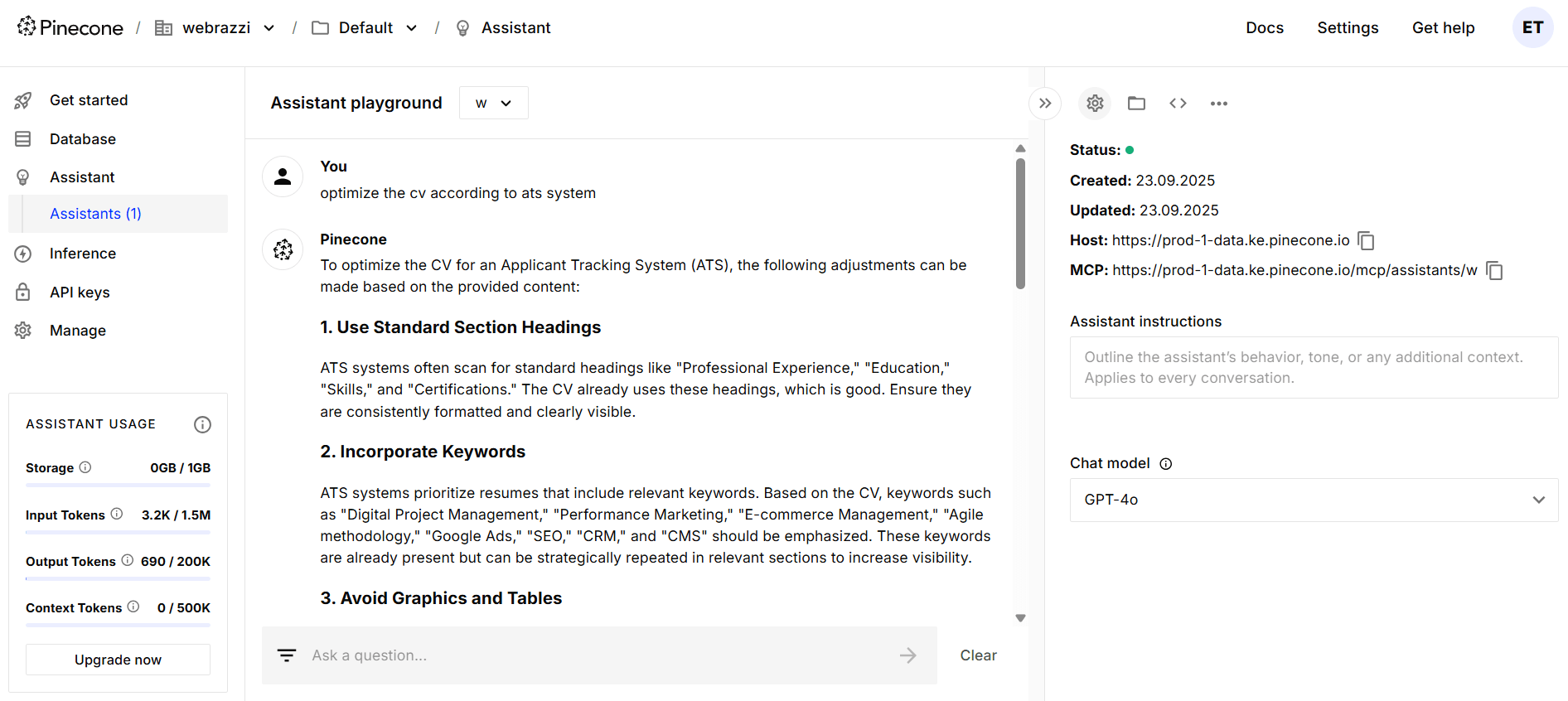This screenshot has height=701, width=1568.
Task: Click the settings gear icon in right panel
Action: (x=1095, y=104)
